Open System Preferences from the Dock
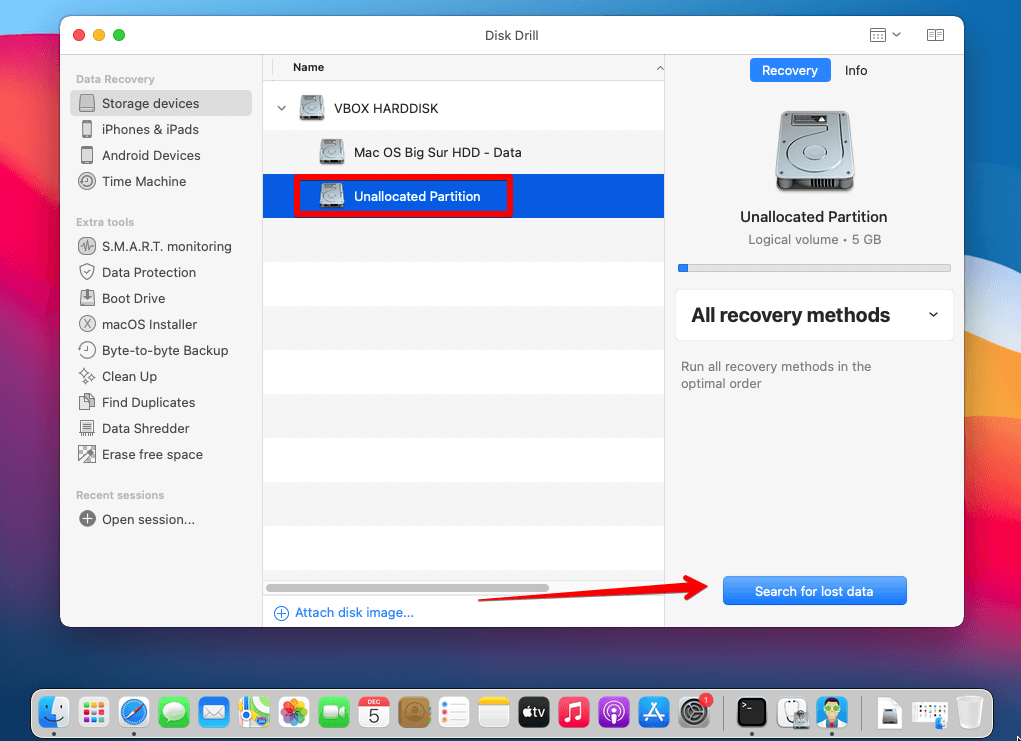The image size is (1021, 741). pos(694,712)
